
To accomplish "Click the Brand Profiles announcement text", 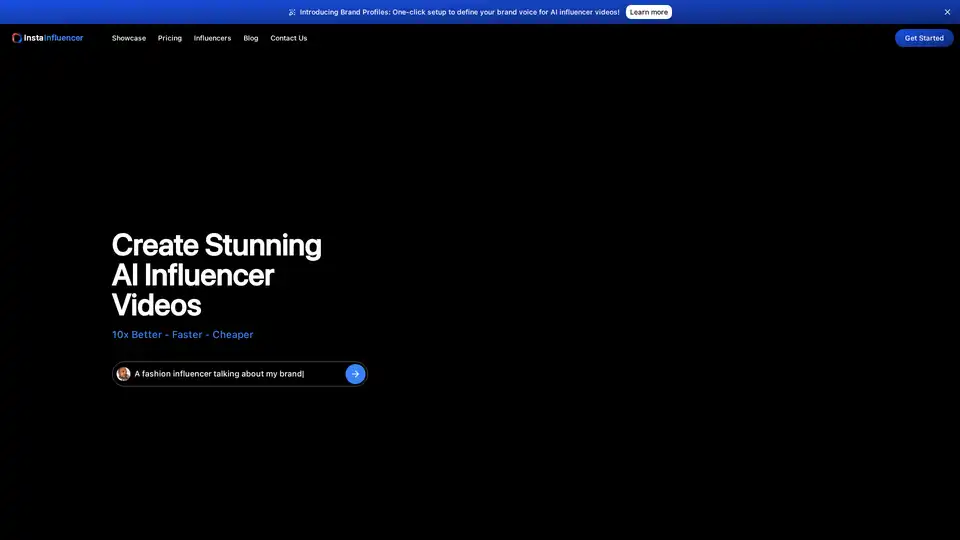I will 459,12.
